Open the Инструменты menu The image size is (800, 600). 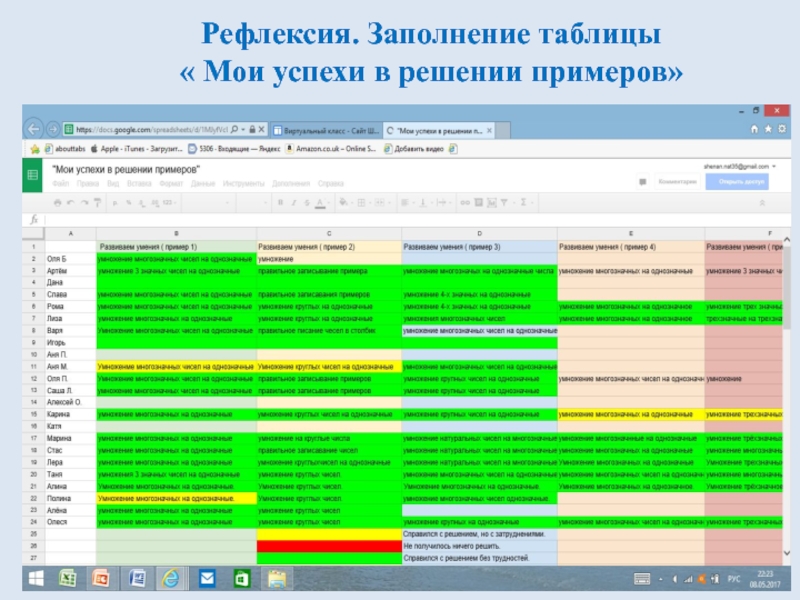point(243,183)
